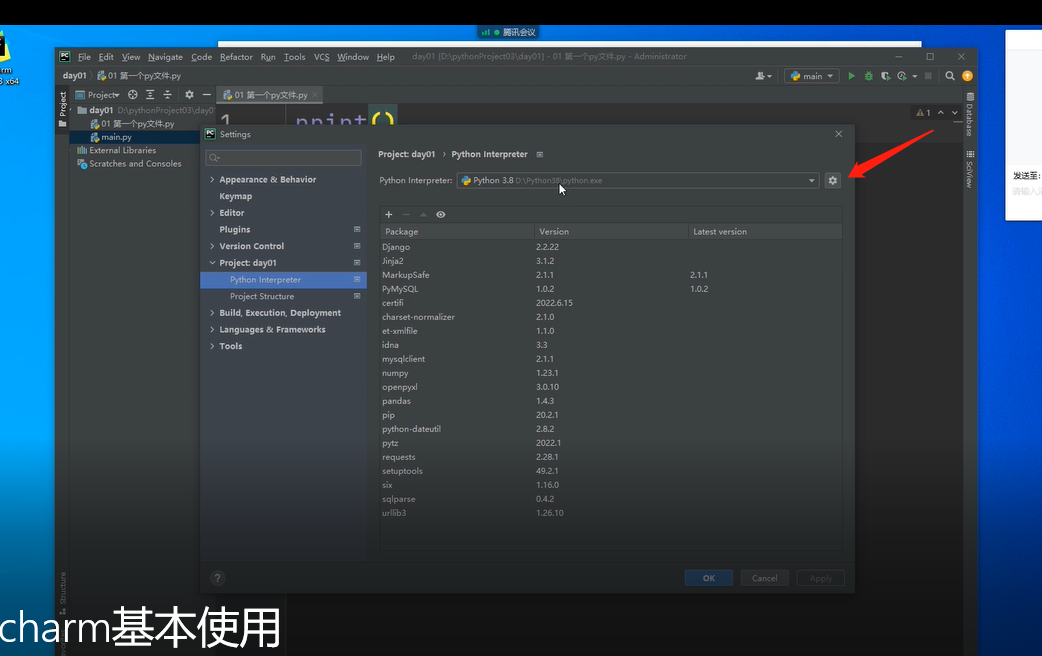1042x656 pixels.
Task: Run with coverage icon in toolbar
Action: [885, 76]
